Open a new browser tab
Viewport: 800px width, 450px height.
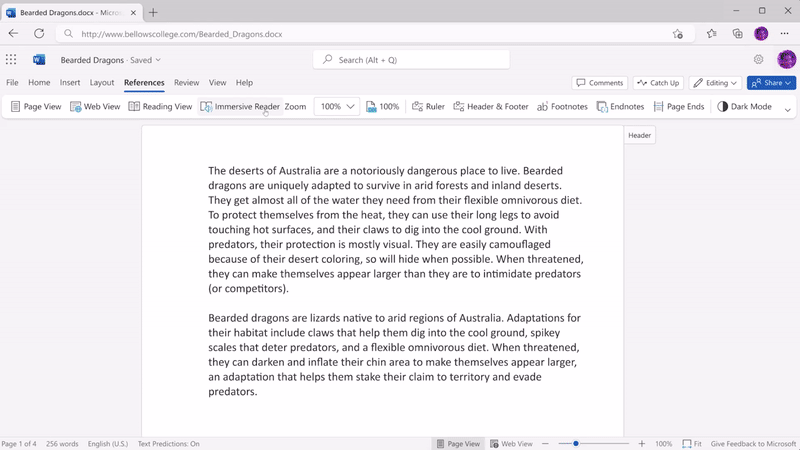pyautogui.click(x=153, y=13)
